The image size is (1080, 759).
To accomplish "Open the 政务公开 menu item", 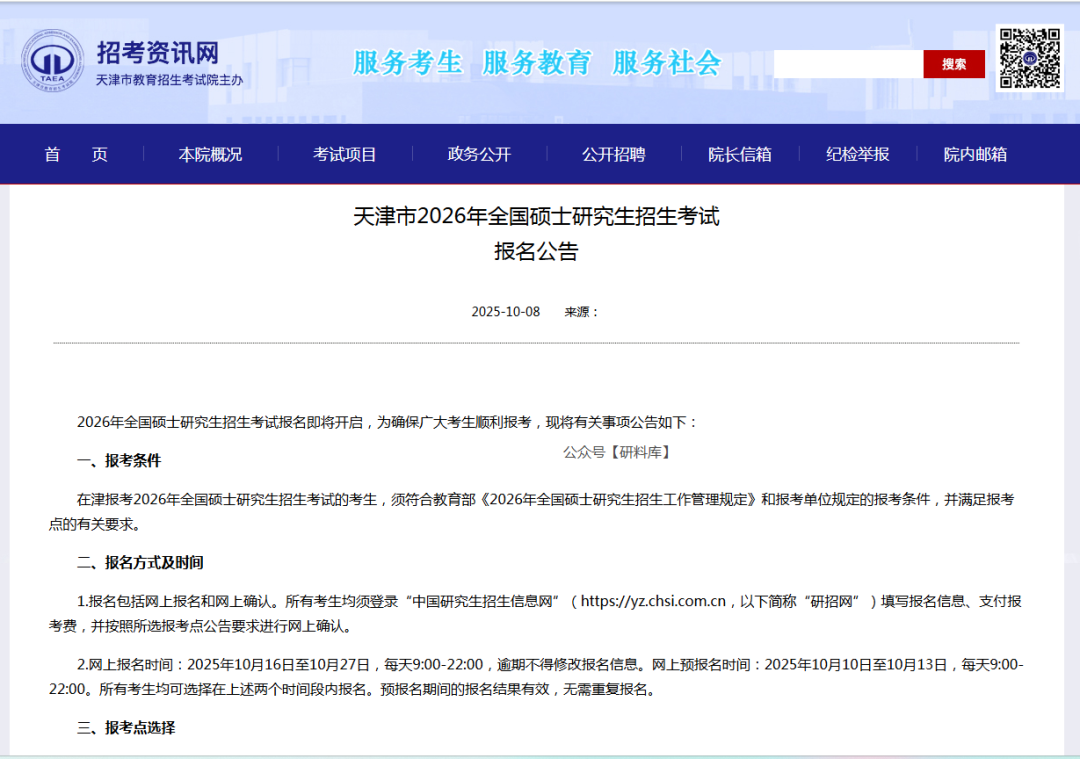I will (x=479, y=154).
